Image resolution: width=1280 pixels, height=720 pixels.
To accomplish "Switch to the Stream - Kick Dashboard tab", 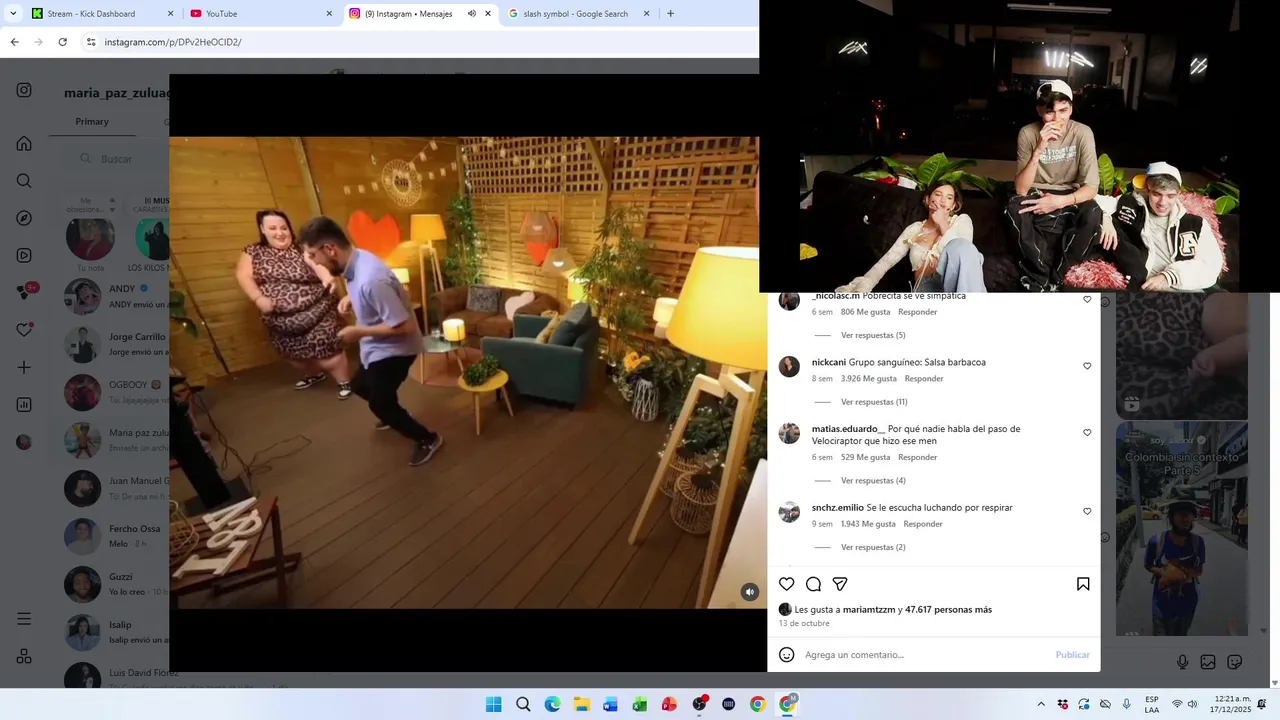I will 102,14.
